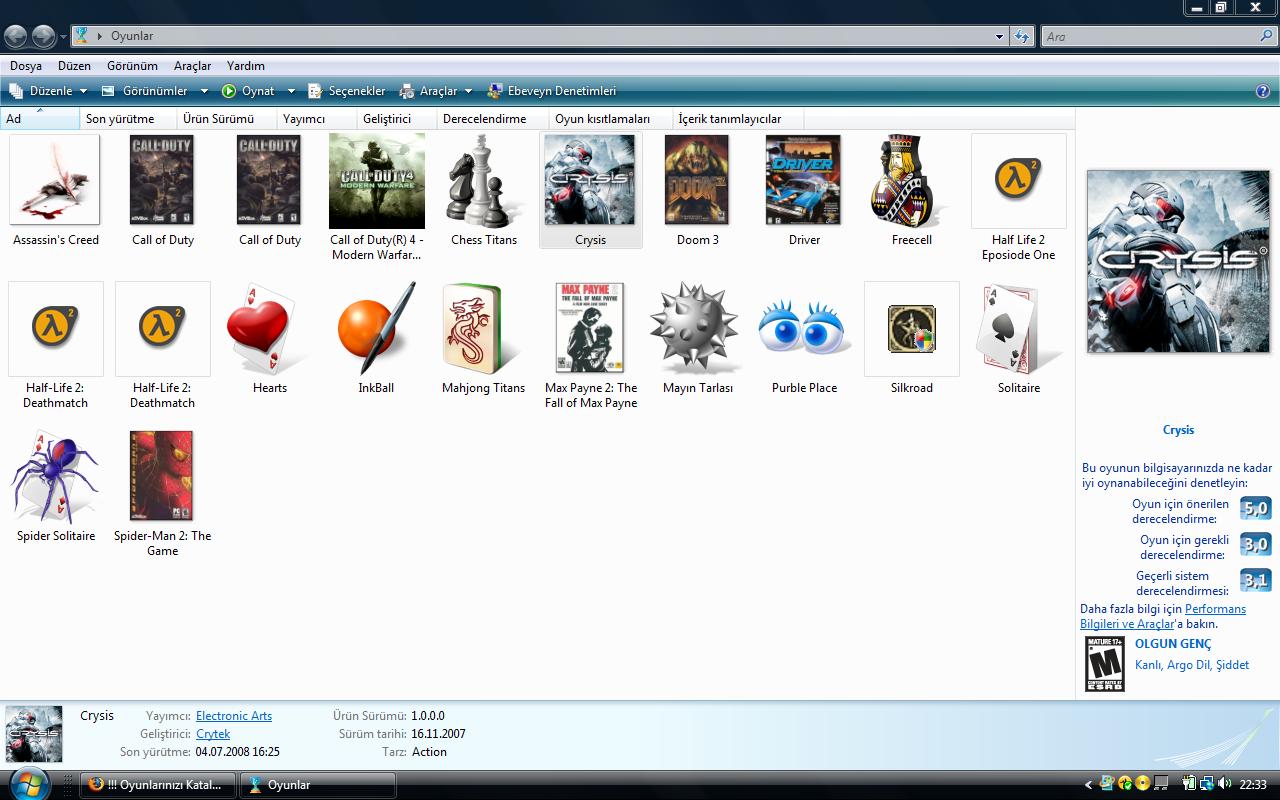
Task: Click the taskbar clock showing 22:33
Action: point(1253,785)
